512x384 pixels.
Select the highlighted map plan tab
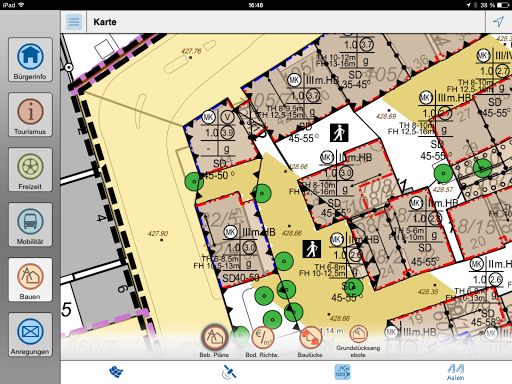pyautogui.click(x=342, y=372)
